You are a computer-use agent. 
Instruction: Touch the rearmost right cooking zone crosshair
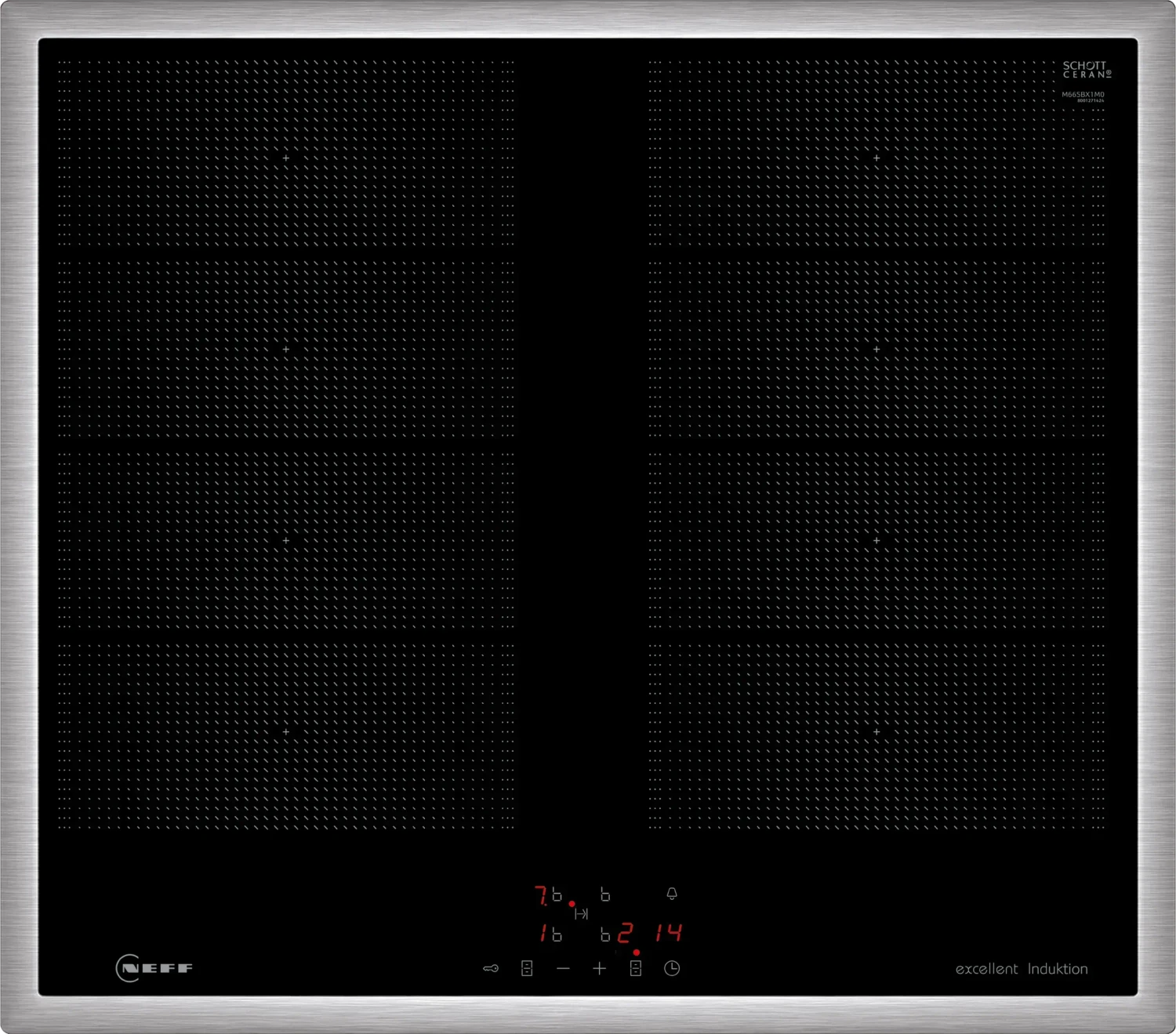pyautogui.click(x=877, y=158)
